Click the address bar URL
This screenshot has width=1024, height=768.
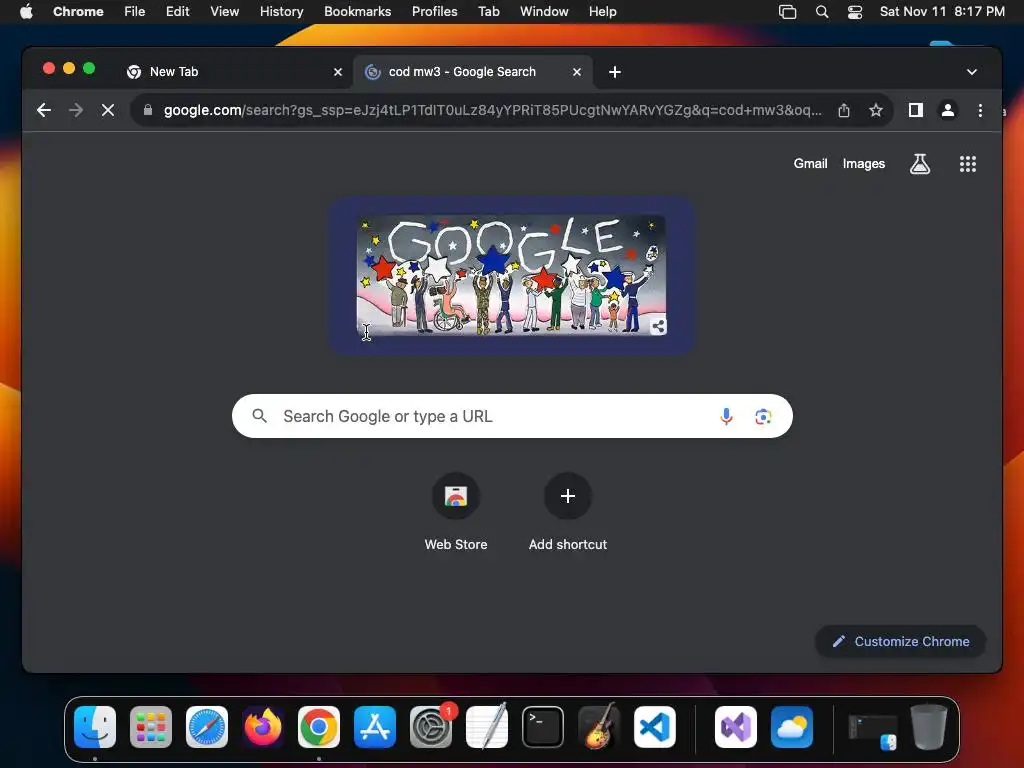(x=492, y=110)
